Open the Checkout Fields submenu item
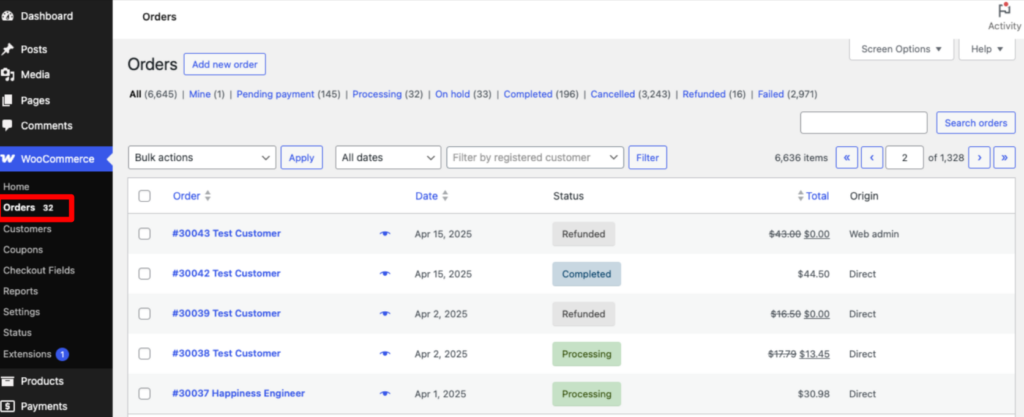This screenshot has height=417, width=1024. coord(39,270)
